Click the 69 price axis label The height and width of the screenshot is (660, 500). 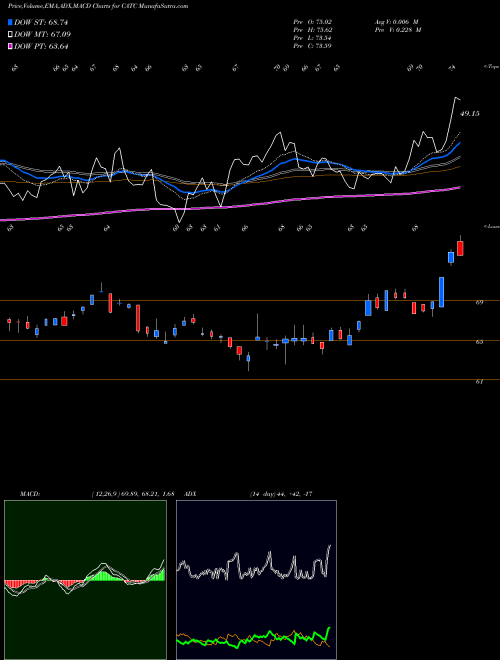click(479, 302)
